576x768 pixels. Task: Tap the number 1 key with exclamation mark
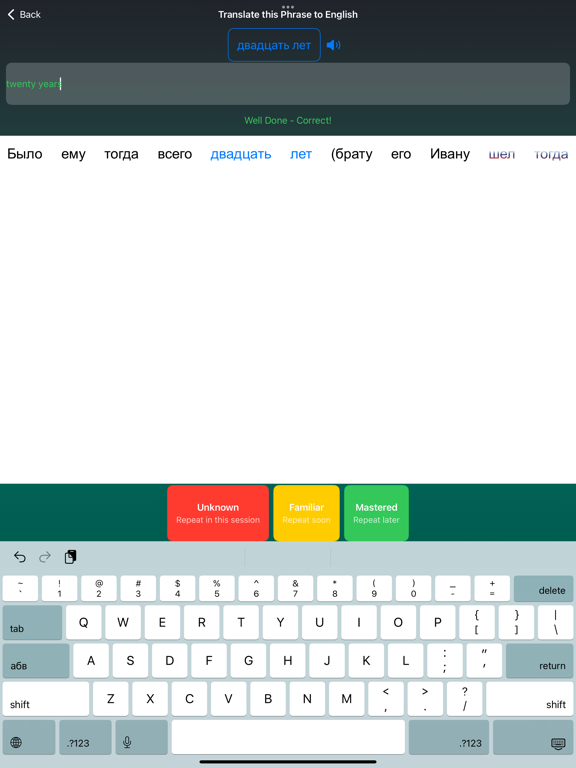[59, 588]
